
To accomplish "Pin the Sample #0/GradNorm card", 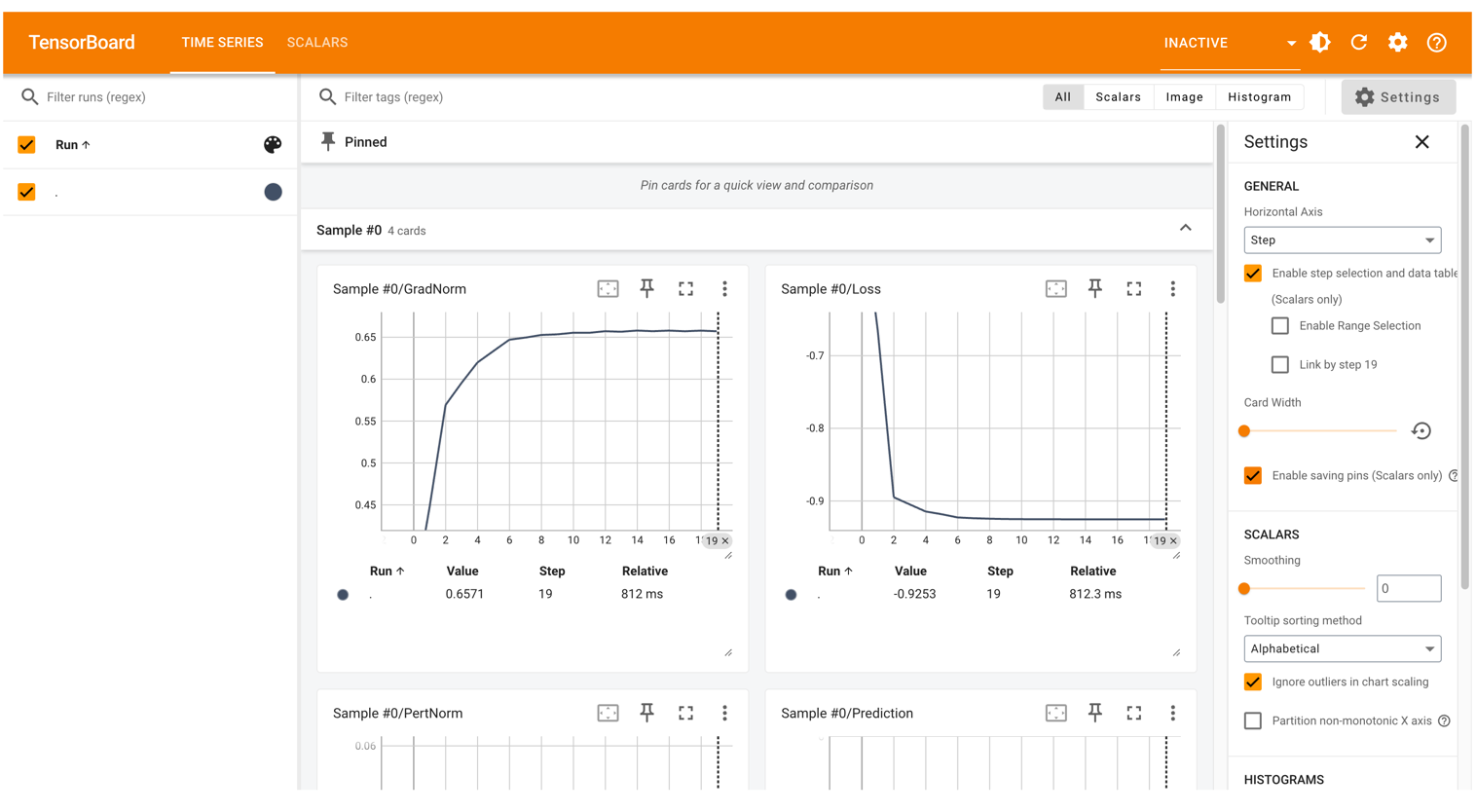I will point(646,289).
